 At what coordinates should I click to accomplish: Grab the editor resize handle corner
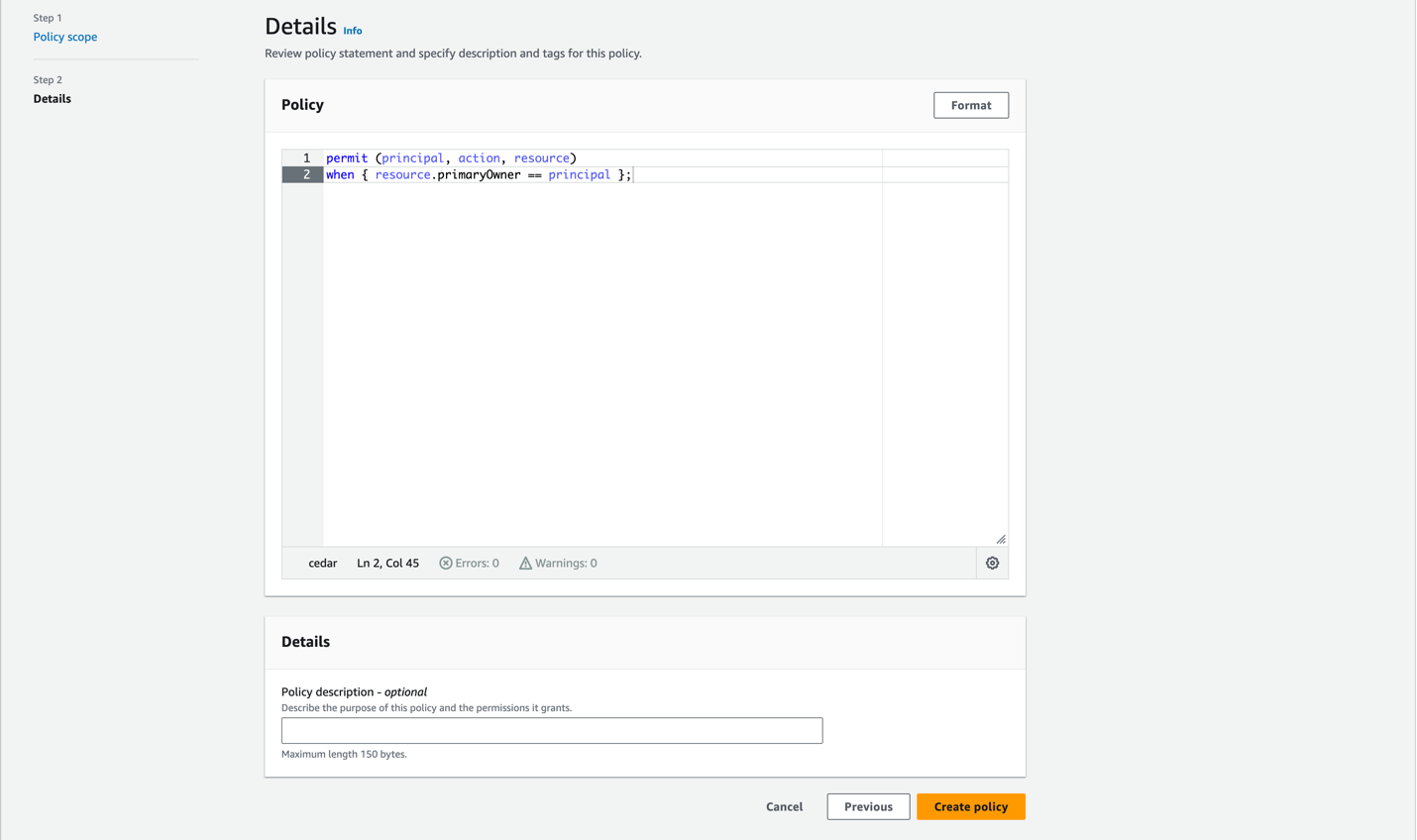pyautogui.click(x=1001, y=539)
